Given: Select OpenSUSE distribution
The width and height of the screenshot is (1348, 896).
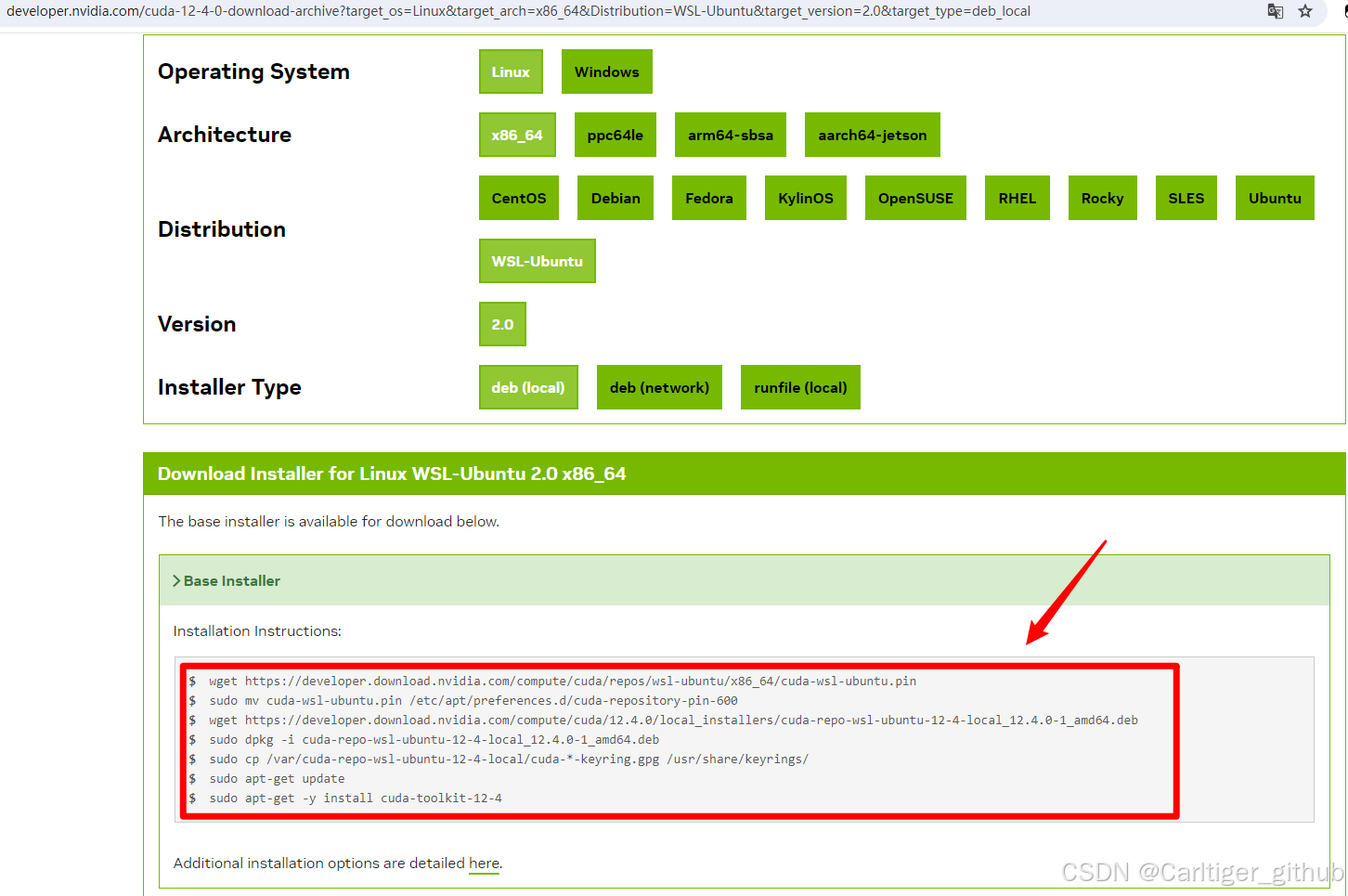Looking at the screenshot, I should (915, 198).
